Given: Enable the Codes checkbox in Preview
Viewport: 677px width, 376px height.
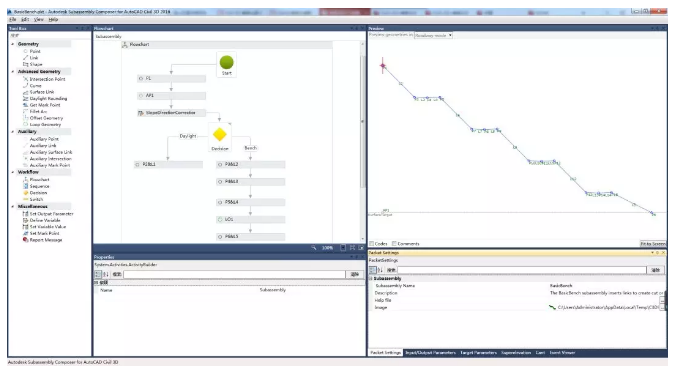Looking at the screenshot, I should pos(372,243).
